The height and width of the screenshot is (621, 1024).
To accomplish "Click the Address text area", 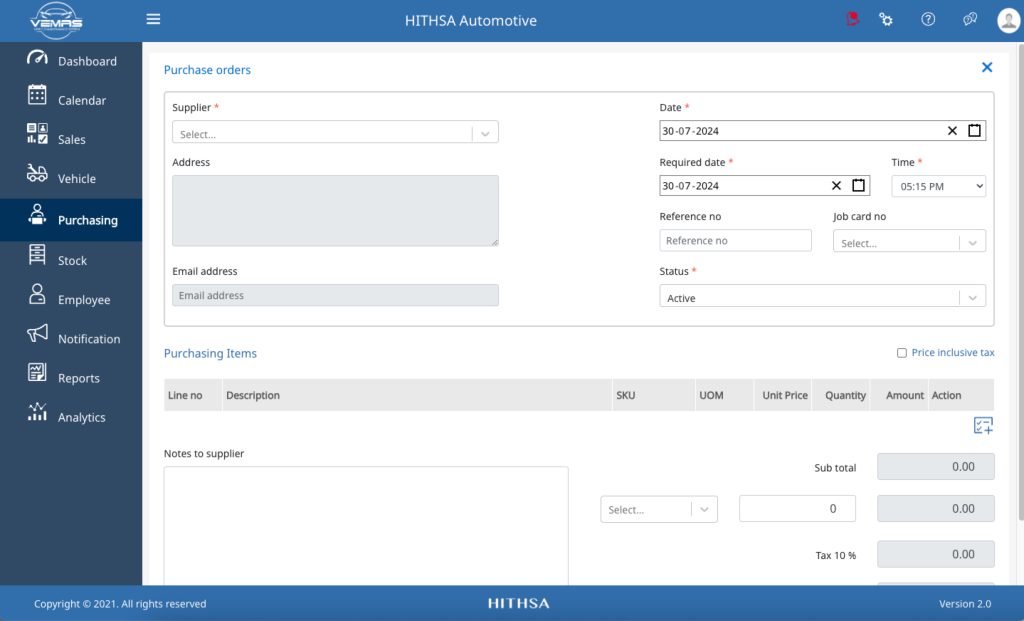I will pos(335,210).
